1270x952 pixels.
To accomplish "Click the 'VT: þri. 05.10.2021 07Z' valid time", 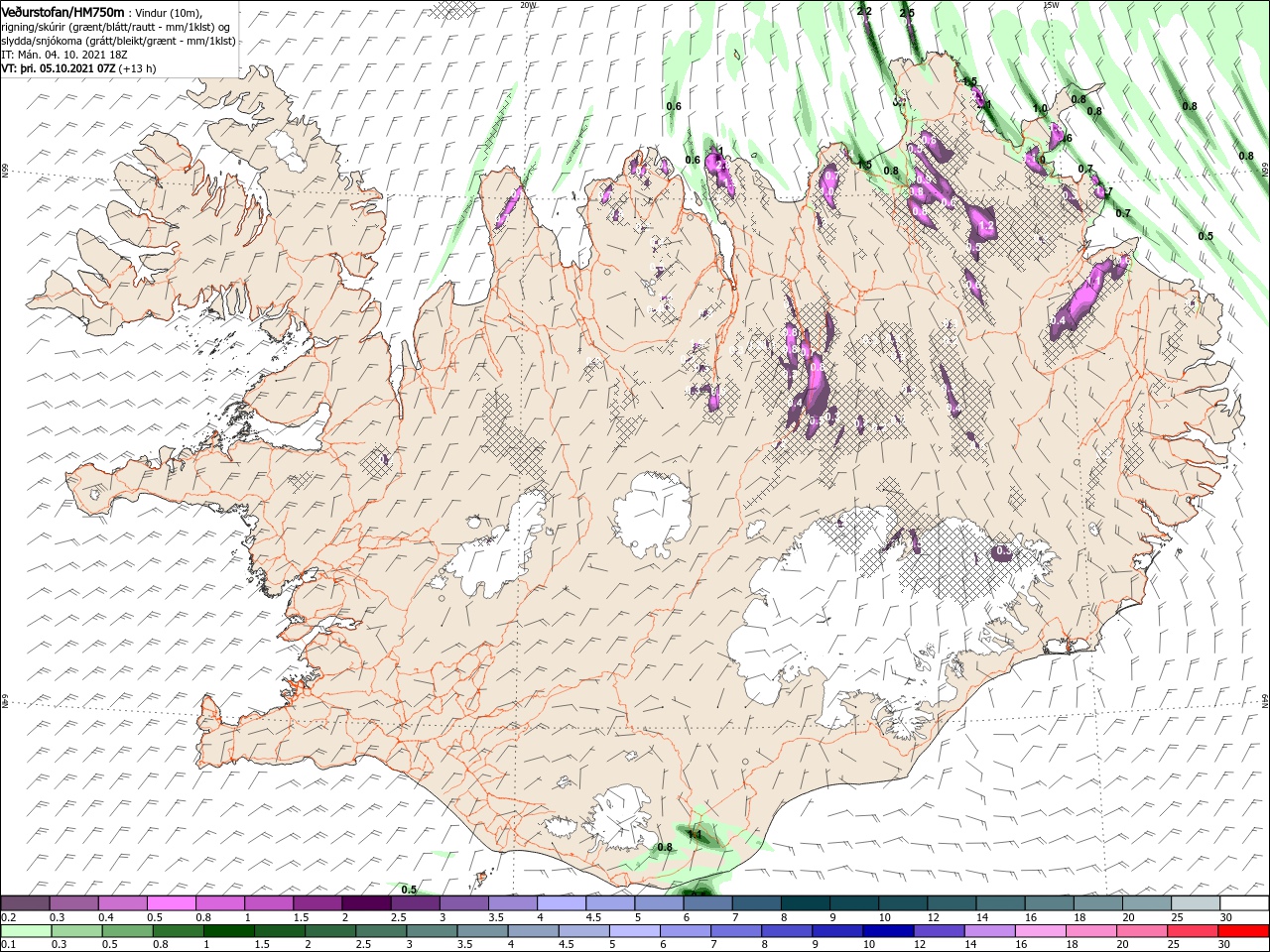I will point(59,68).
